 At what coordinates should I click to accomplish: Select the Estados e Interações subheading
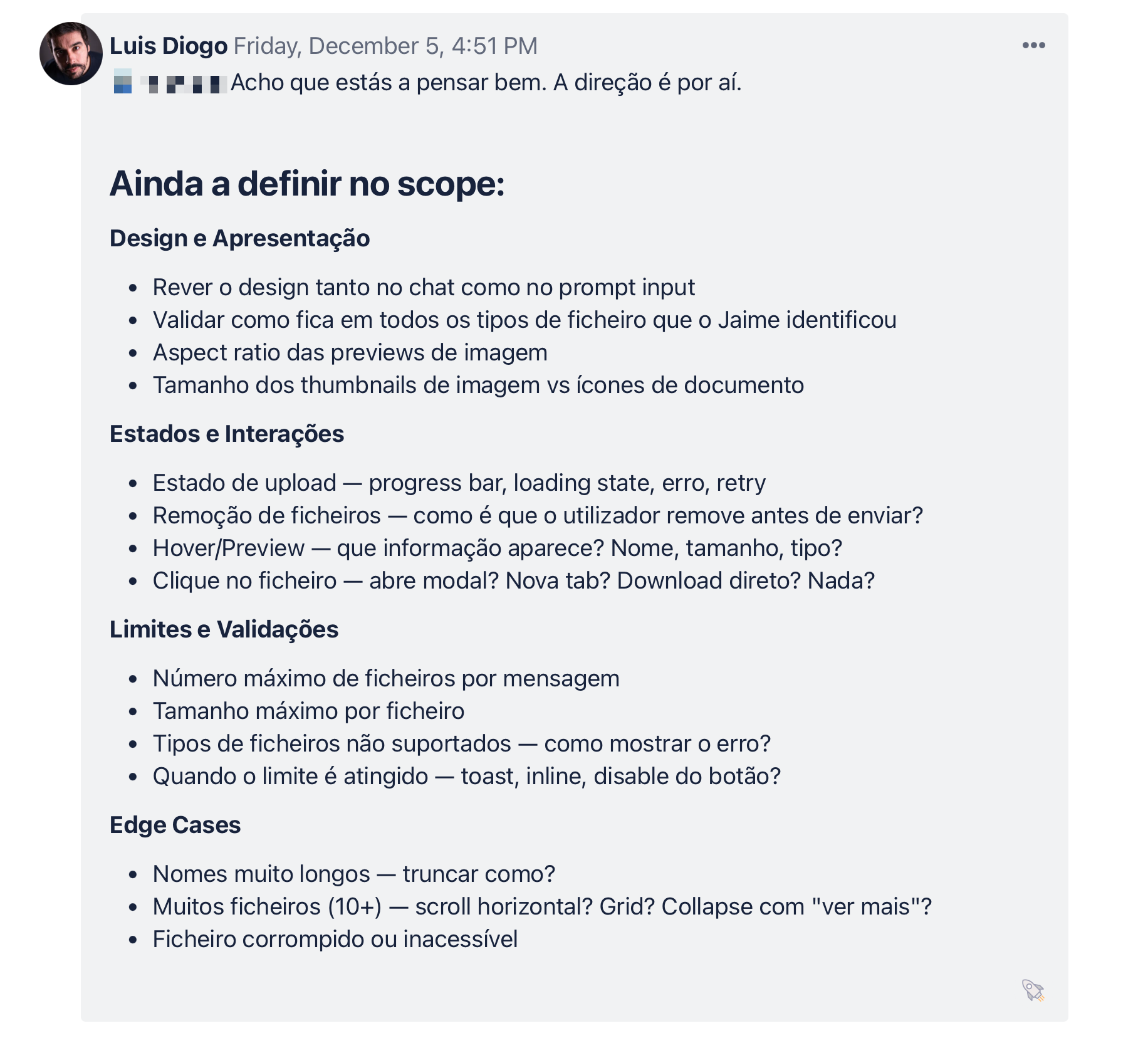[227, 434]
